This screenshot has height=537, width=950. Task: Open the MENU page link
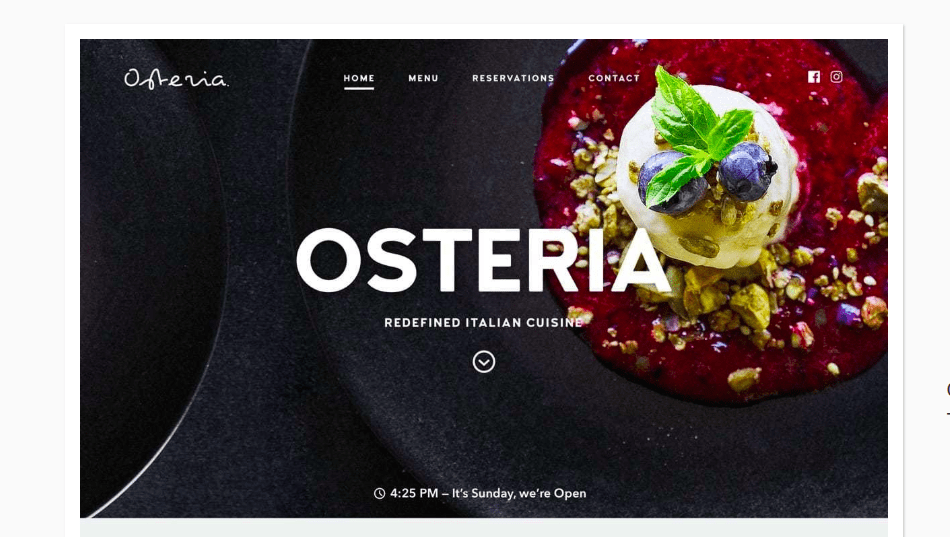tap(423, 78)
